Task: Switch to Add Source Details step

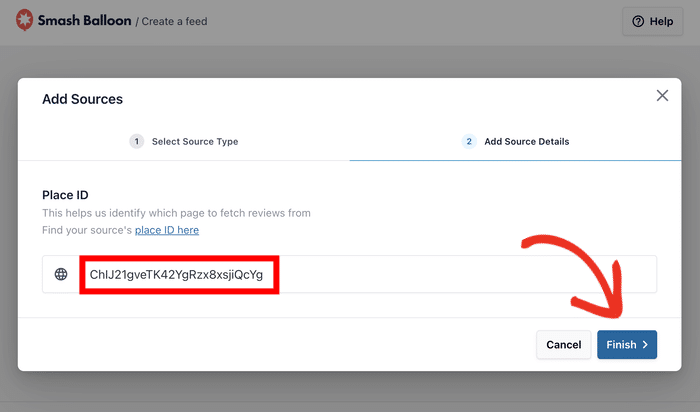Action: [x=526, y=142]
